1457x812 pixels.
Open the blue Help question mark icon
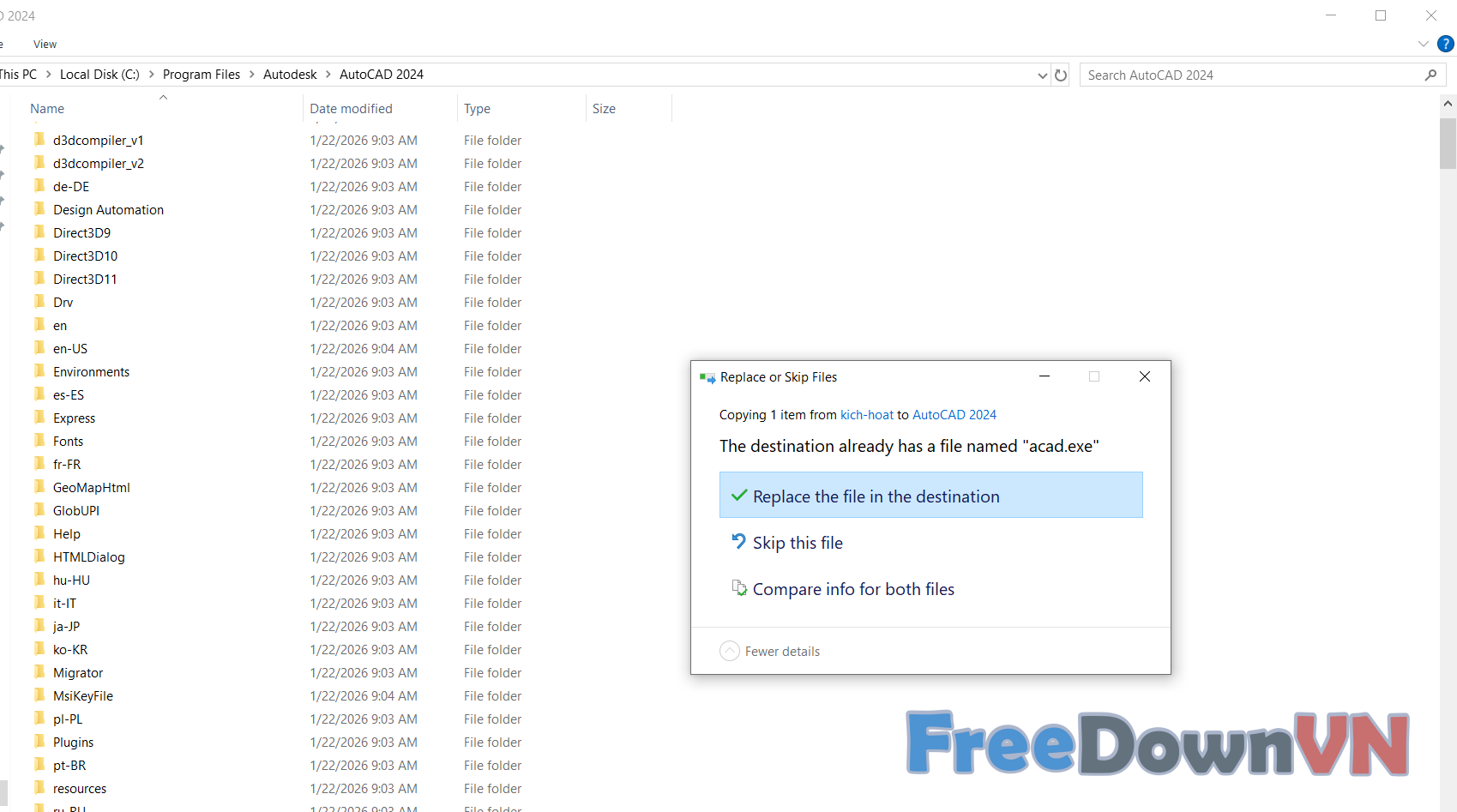pos(1445,44)
